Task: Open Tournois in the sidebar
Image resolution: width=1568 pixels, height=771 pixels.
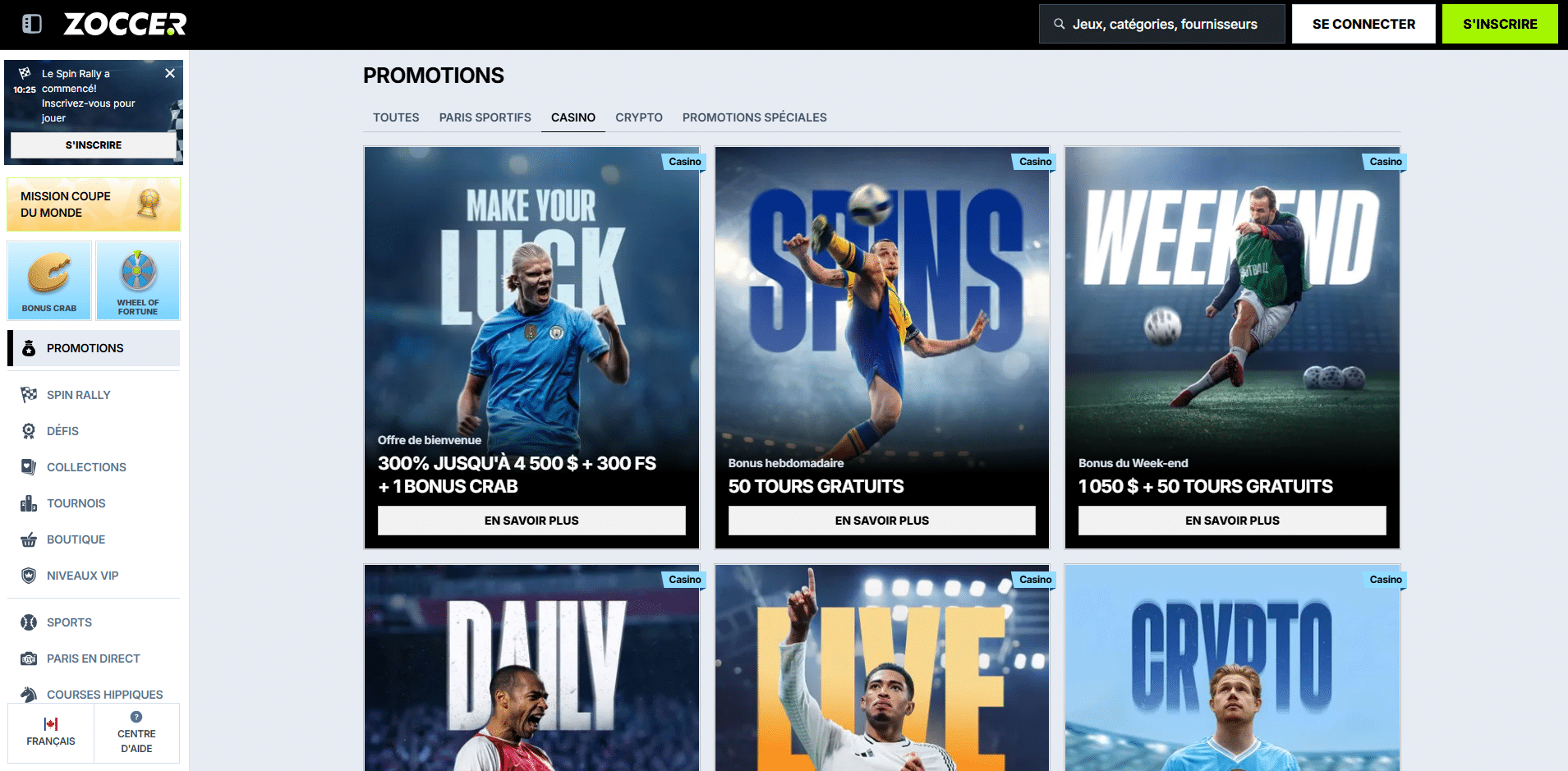Action: [76, 503]
